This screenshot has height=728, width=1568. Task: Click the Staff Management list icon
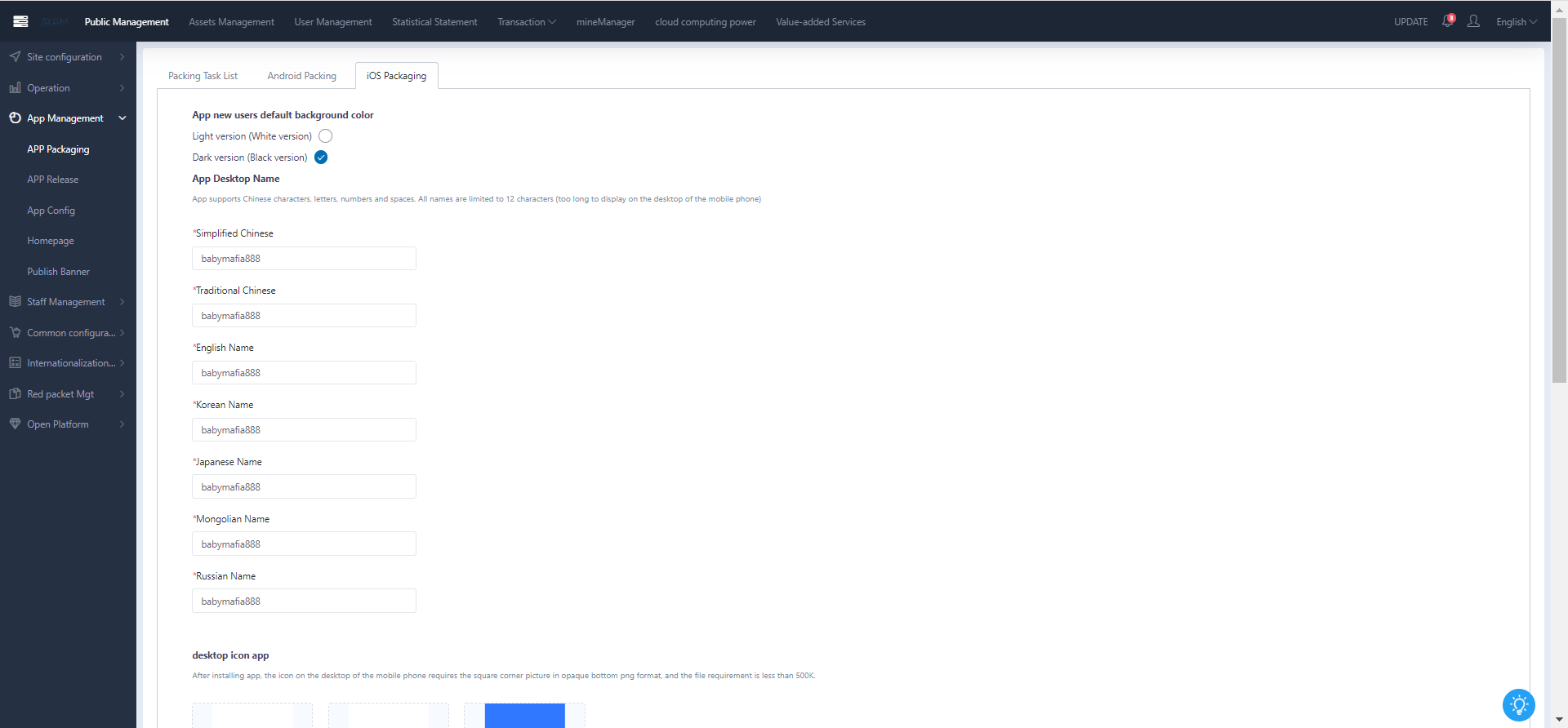(x=15, y=301)
